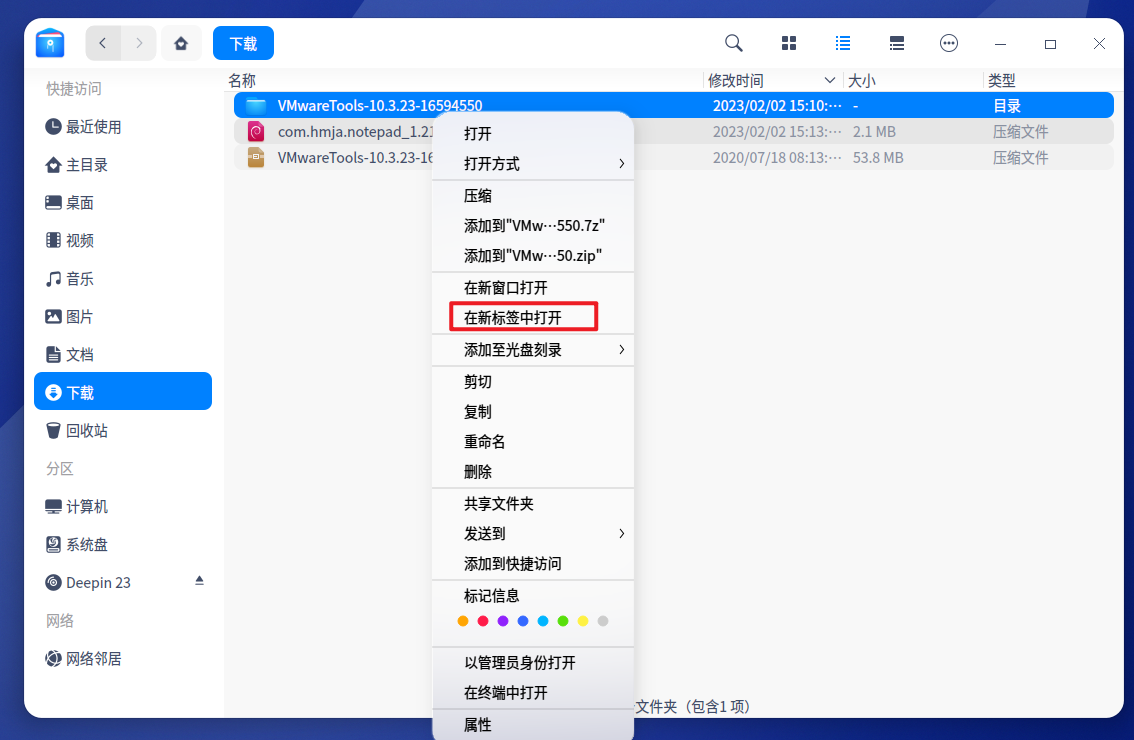The height and width of the screenshot is (740, 1134).
Task: Choose Cut (剪切) from context menu
Action: point(533,381)
